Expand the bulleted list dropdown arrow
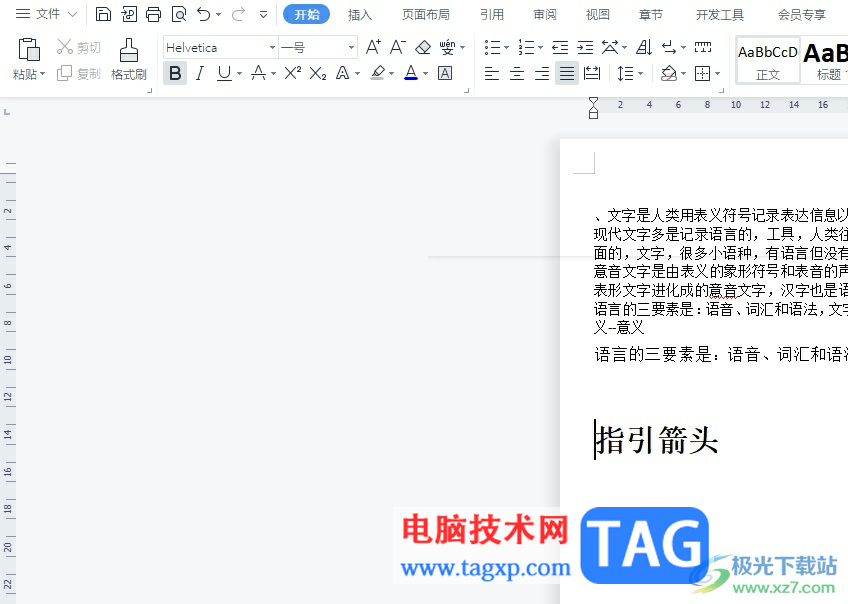Viewport: 848px width, 604px height. click(506, 48)
